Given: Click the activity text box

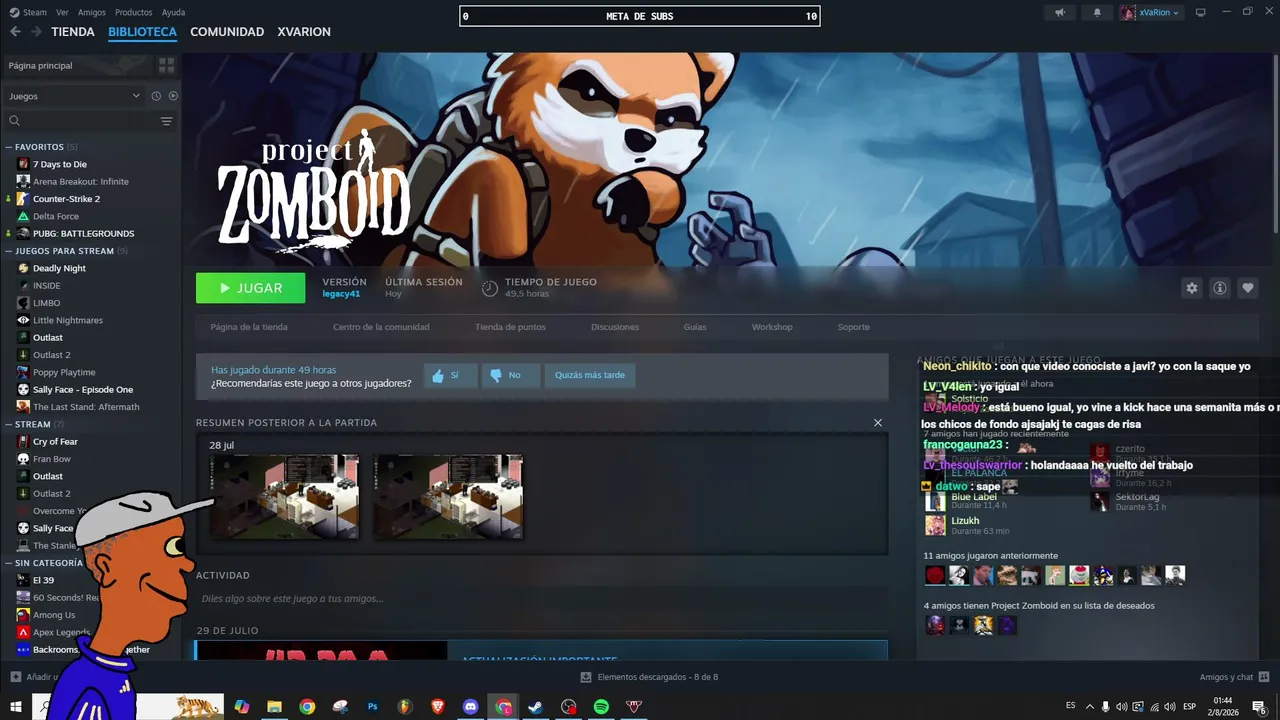Looking at the screenshot, I should (540, 598).
